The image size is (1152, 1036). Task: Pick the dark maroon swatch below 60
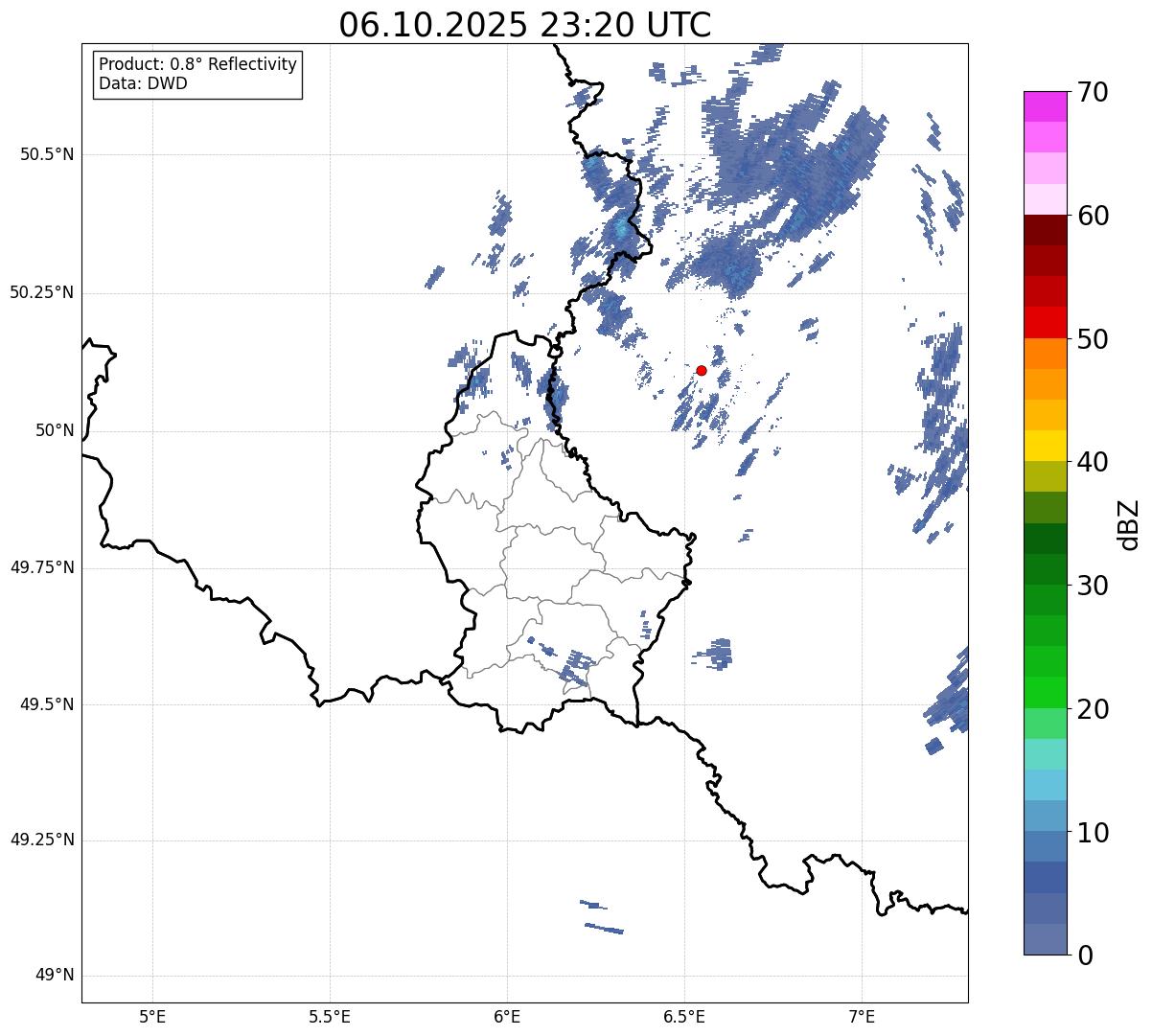pyautogui.click(x=1046, y=230)
